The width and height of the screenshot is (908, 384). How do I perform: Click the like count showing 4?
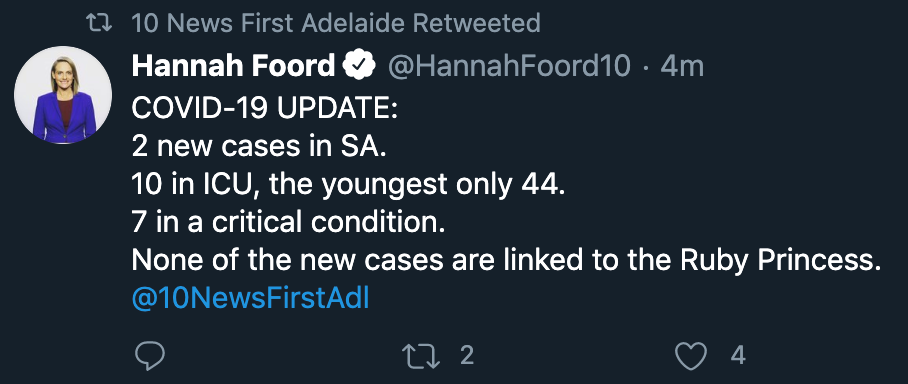pyautogui.click(x=738, y=356)
